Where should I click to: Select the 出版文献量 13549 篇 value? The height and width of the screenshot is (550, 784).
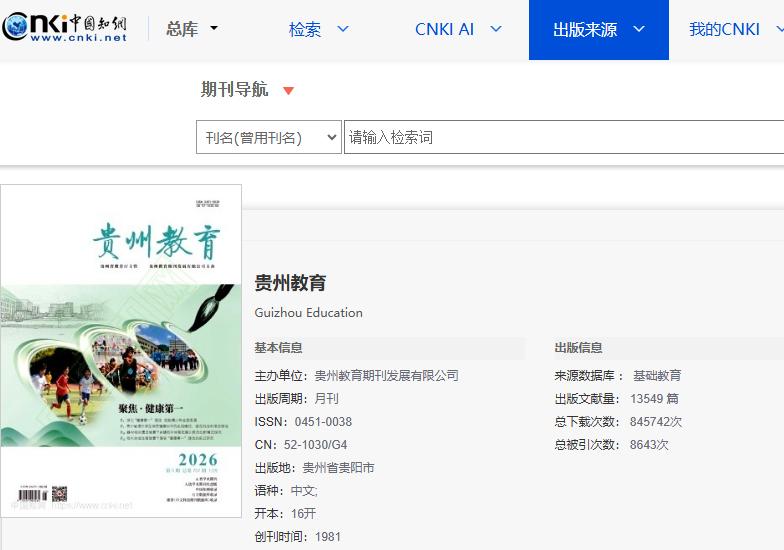tap(654, 398)
